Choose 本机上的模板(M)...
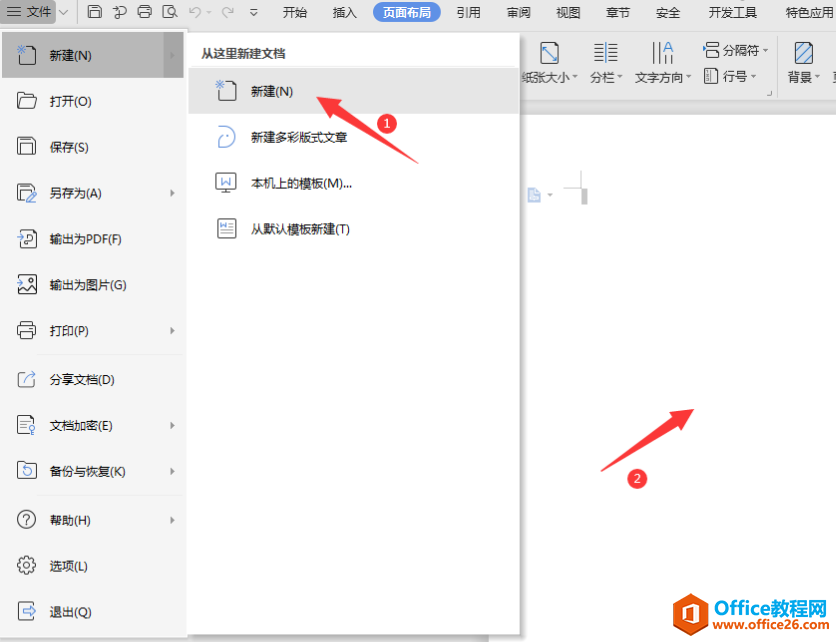 pyautogui.click(x=353, y=183)
